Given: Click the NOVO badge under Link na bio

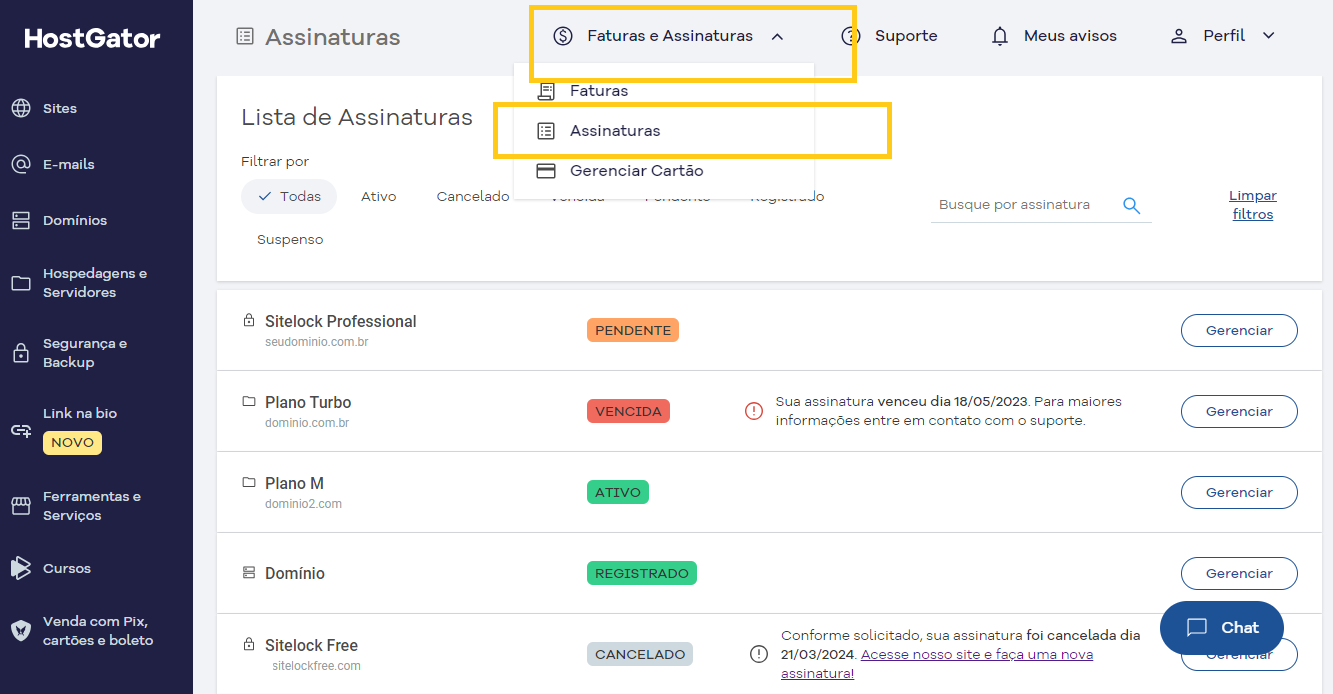Looking at the screenshot, I should click(72, 442).
